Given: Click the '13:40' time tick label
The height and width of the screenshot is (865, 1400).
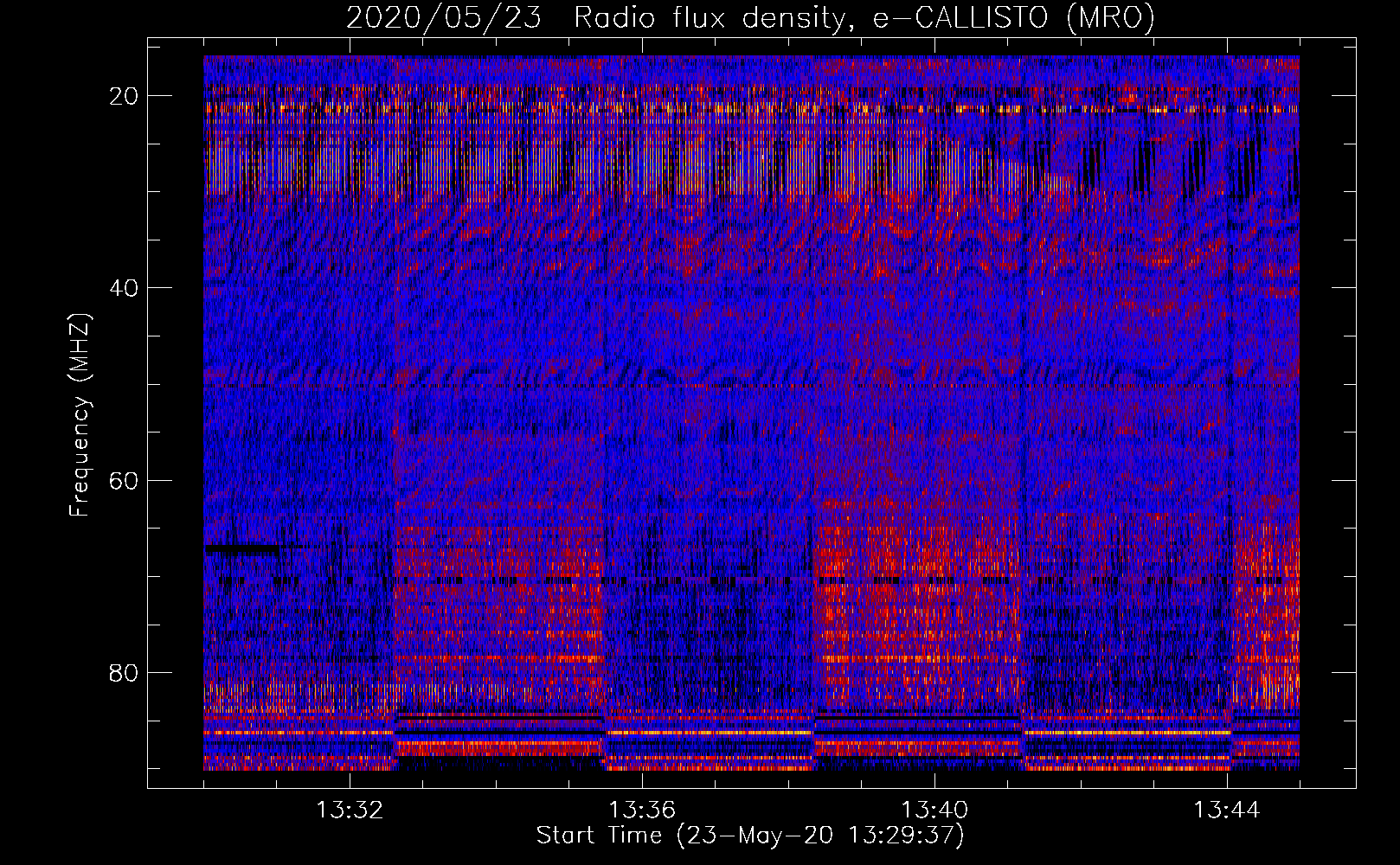Looking at the screenshot, I should pos(934,811).
